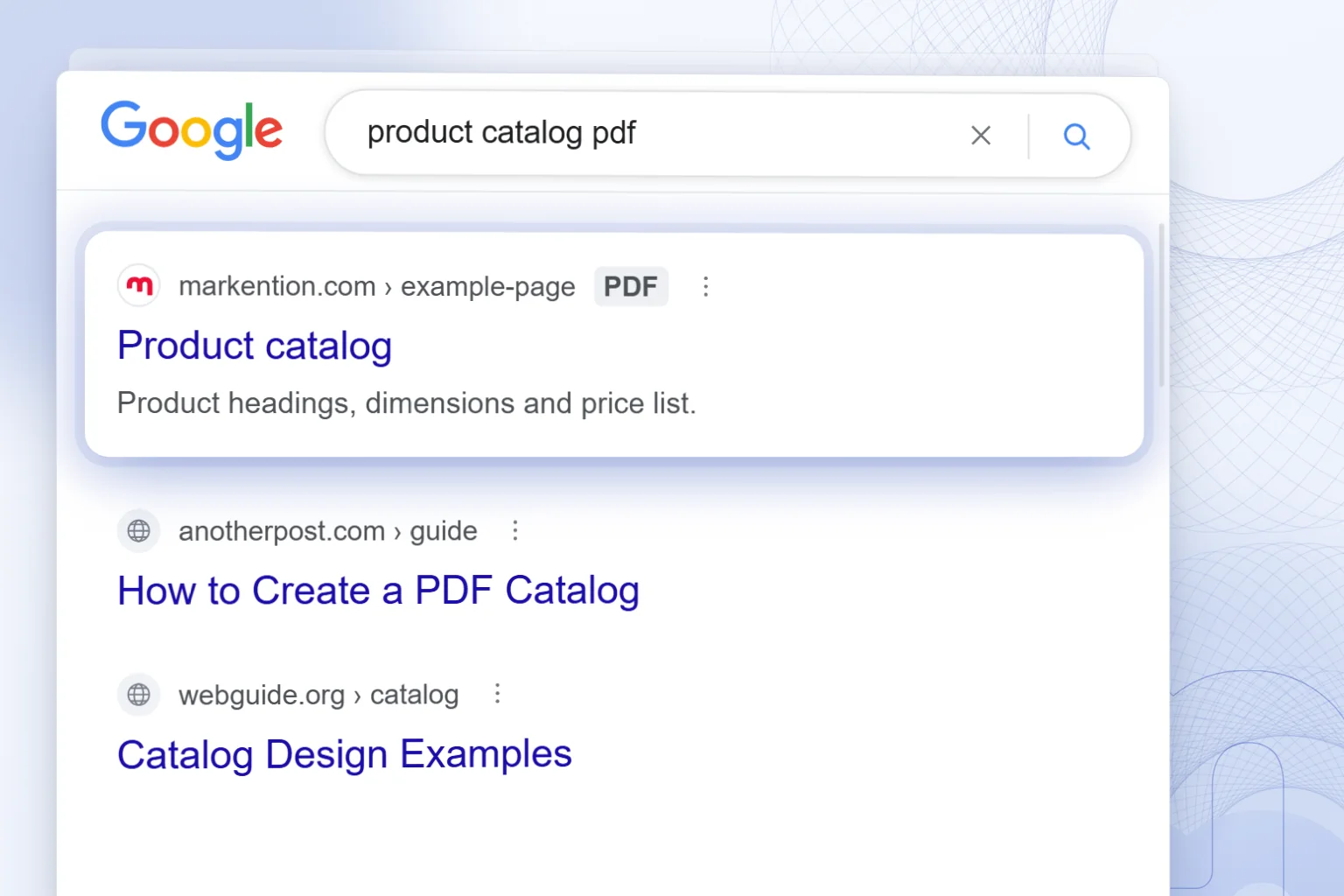Click the magnifying glass search icon
The image size is (1344, 896).
[x=1076, y=136]
